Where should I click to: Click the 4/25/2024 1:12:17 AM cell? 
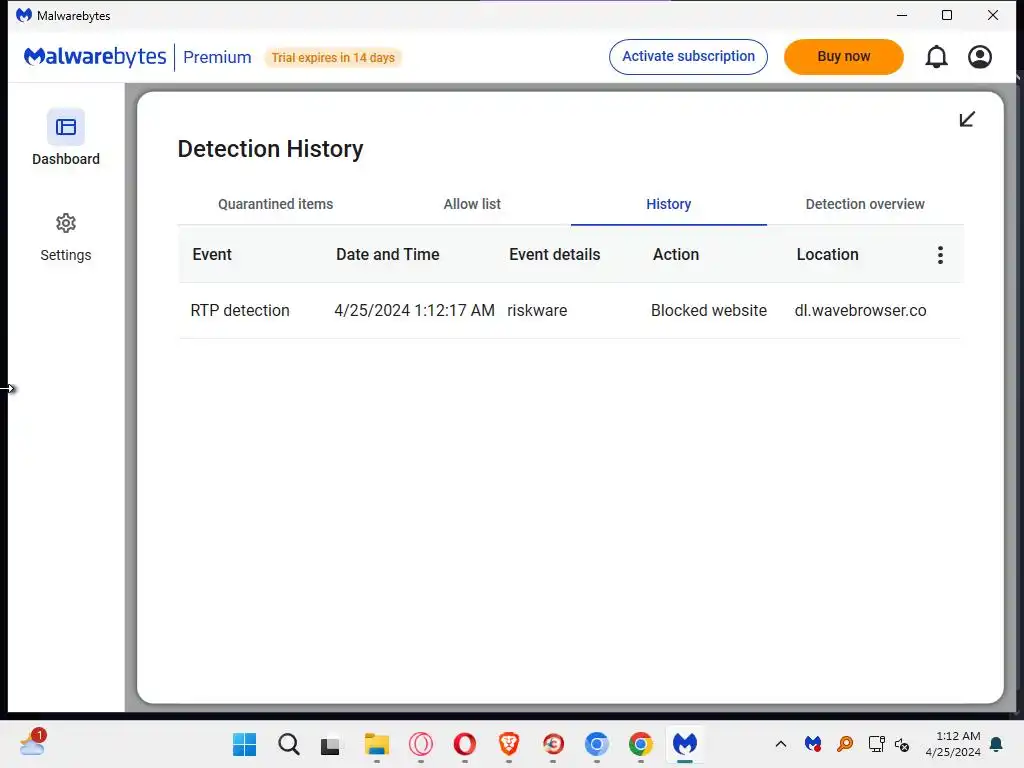[415, 310]
